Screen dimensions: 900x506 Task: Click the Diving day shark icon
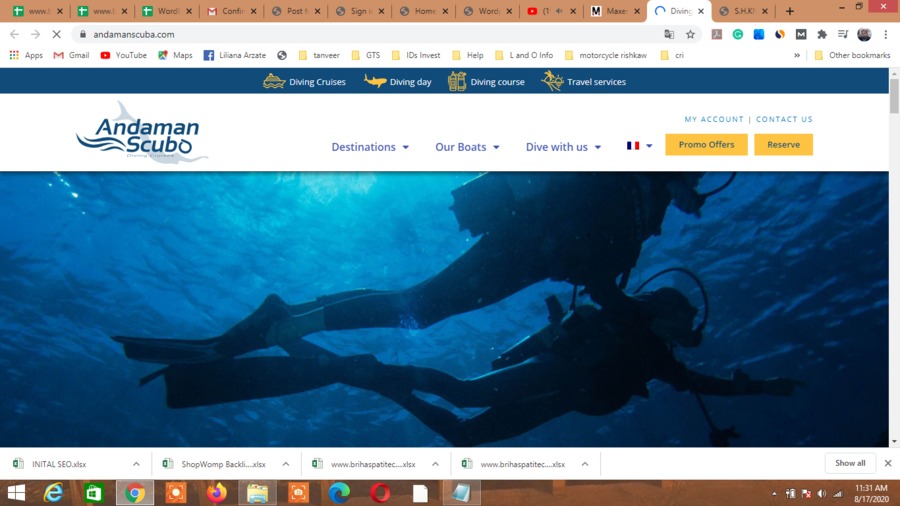coord(375,81)
